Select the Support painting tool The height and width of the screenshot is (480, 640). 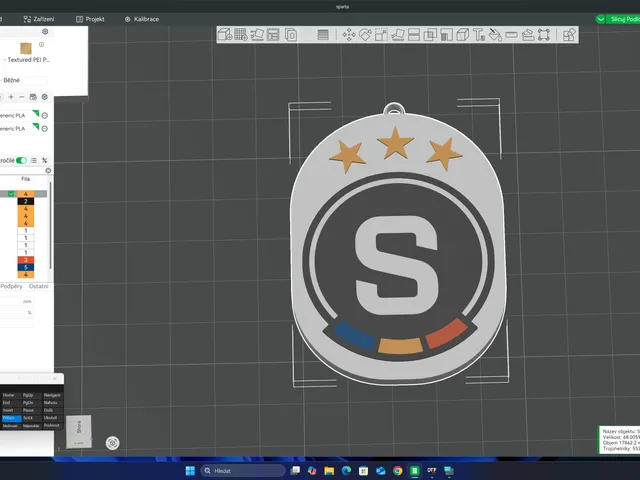tap(447, 35)
